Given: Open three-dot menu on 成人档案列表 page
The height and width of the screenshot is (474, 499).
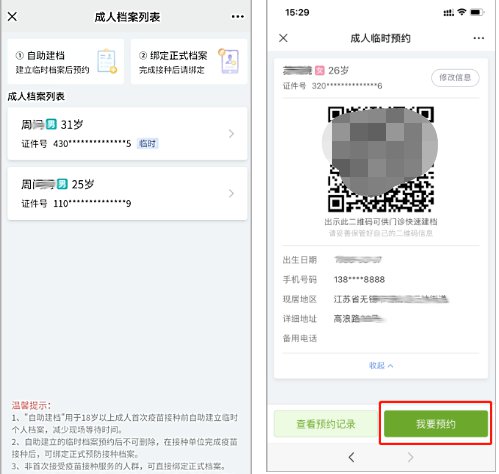Looking at the screenshot, I should [x=237, y=16].
